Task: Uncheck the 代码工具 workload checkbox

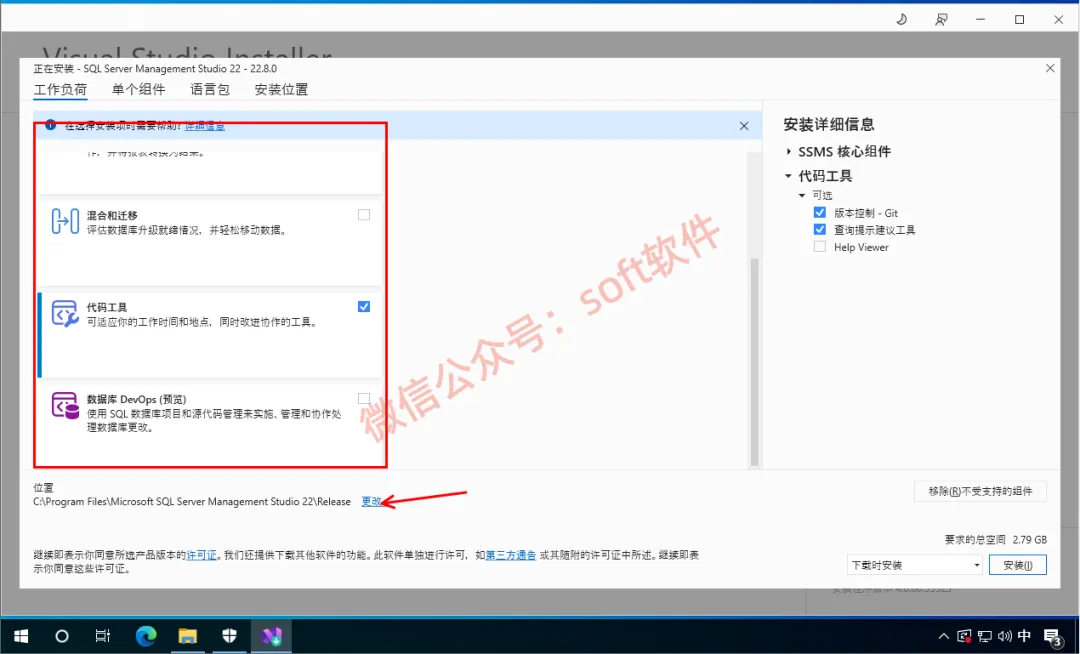Action: (x=364, y=307)
